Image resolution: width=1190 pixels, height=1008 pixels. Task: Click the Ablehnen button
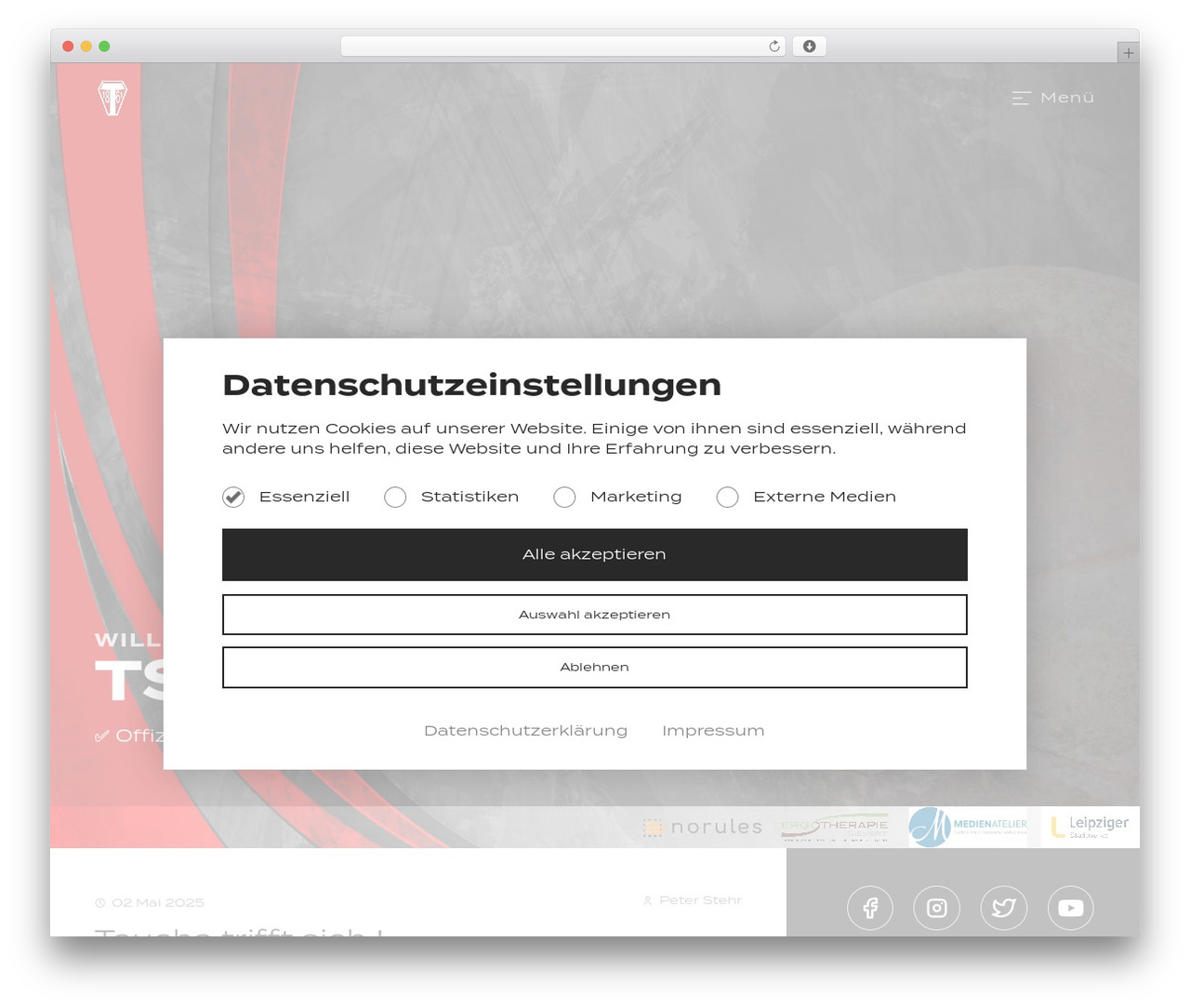coord(595,668)
